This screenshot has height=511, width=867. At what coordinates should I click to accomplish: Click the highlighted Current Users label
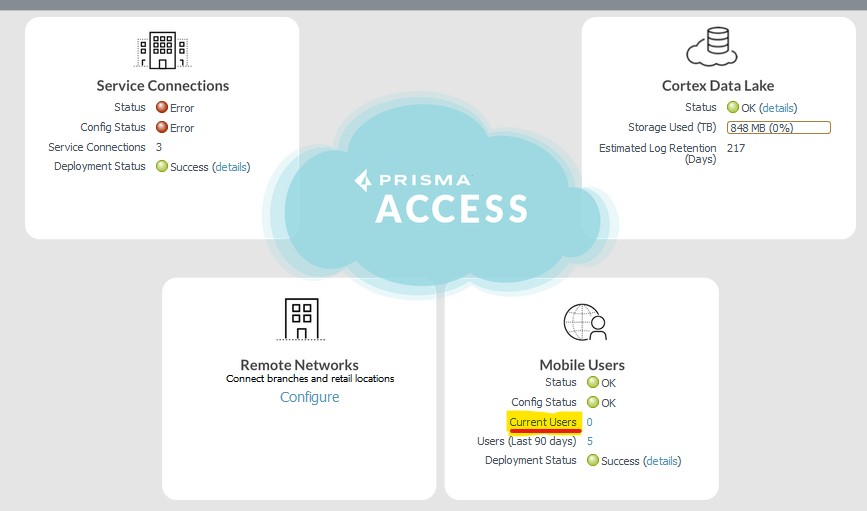pyautogui.click(x=543, y=423)
